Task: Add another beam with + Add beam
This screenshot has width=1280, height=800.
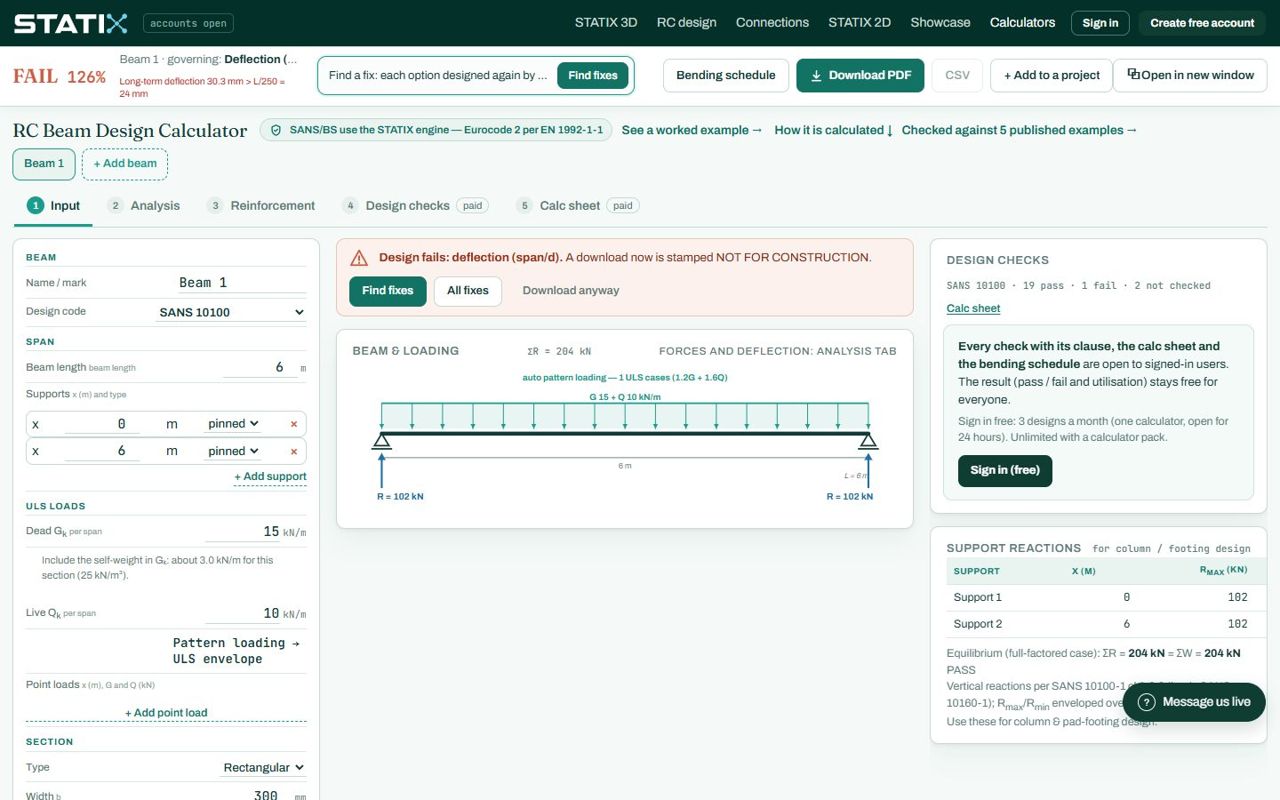Action: tap(125, 164)
